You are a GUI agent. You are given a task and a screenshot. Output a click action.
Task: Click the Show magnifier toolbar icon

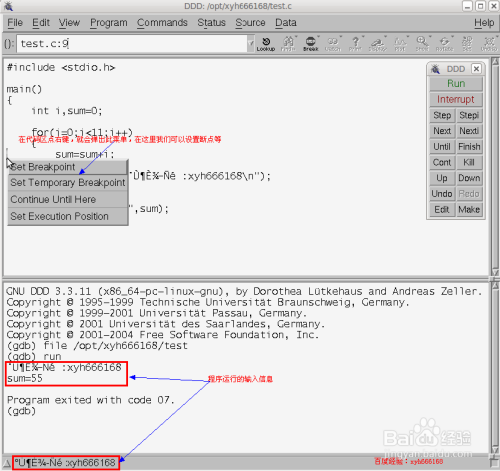coord(422,44)
